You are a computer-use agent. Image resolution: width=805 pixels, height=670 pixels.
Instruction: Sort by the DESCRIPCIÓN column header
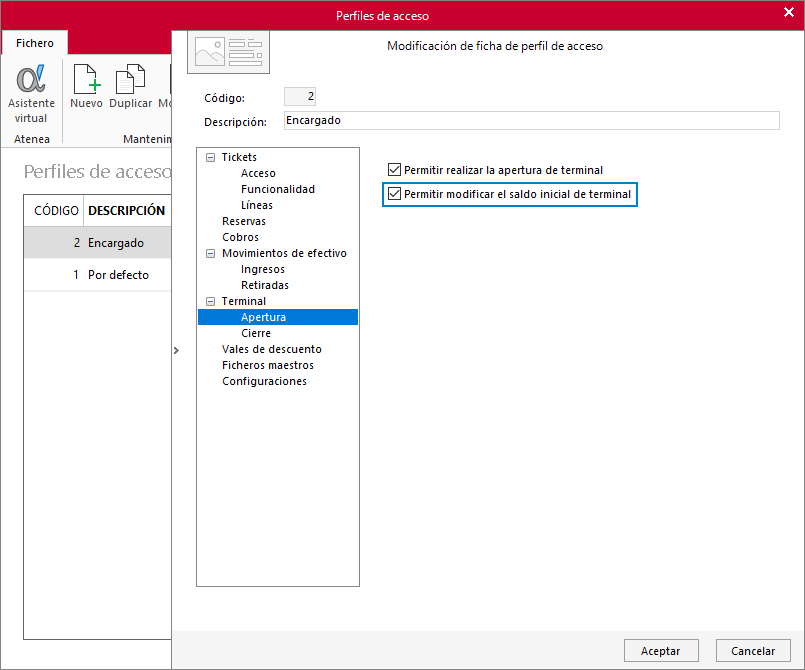tap(127, 210)
